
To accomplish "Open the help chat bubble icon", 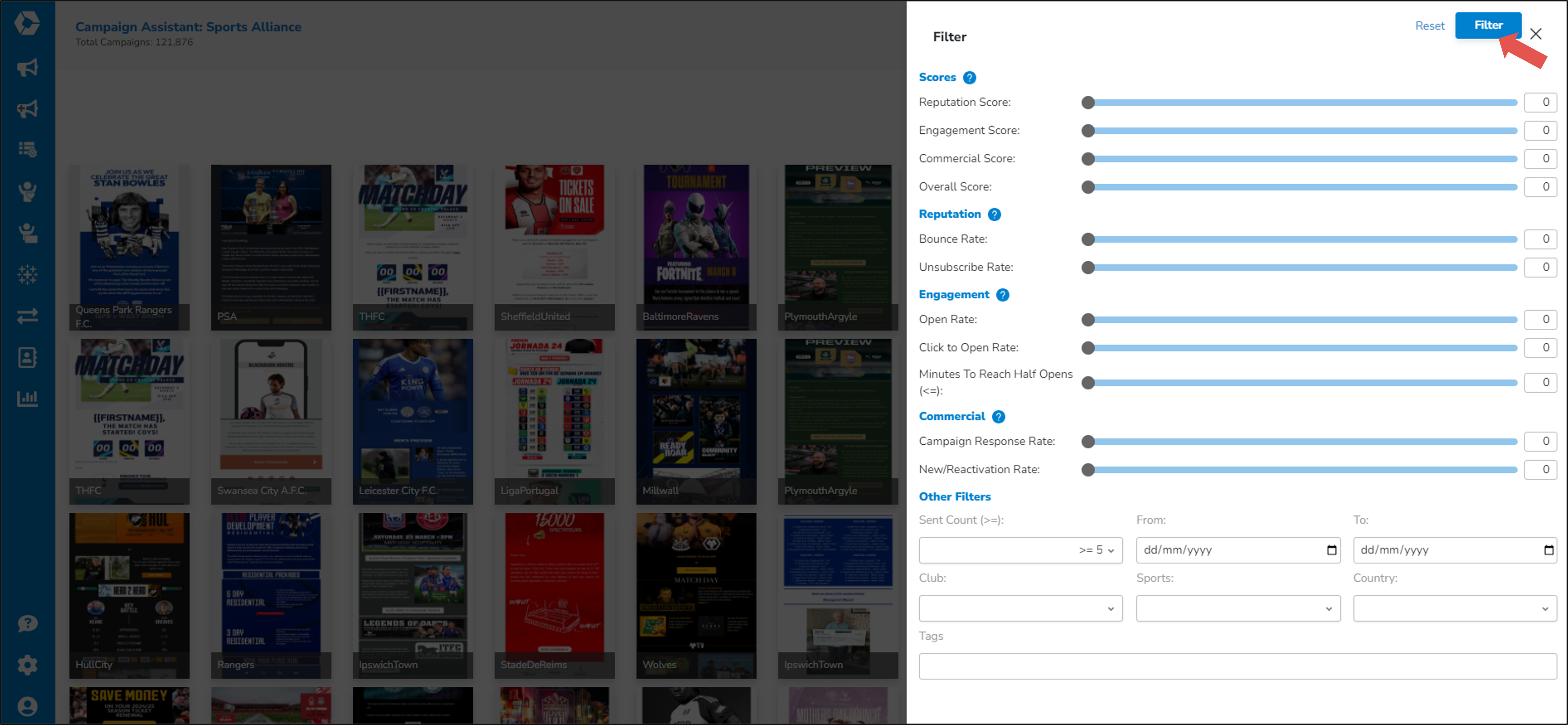I will (27, 623).
